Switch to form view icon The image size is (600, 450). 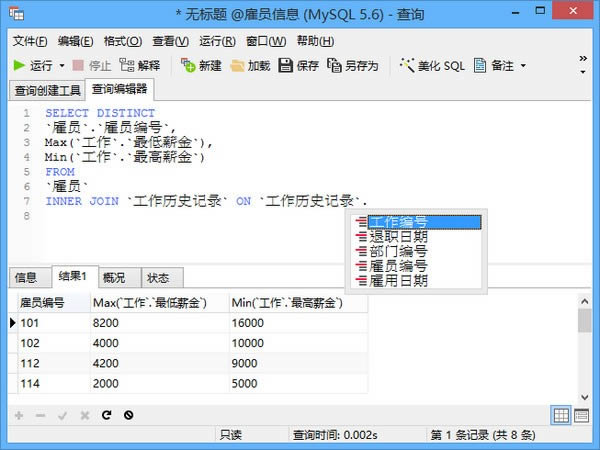(x=582, y=416)
